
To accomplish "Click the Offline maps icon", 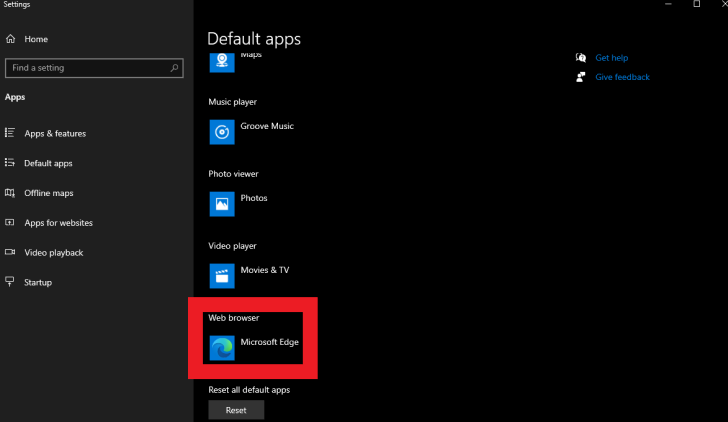I will click(10, 193).
